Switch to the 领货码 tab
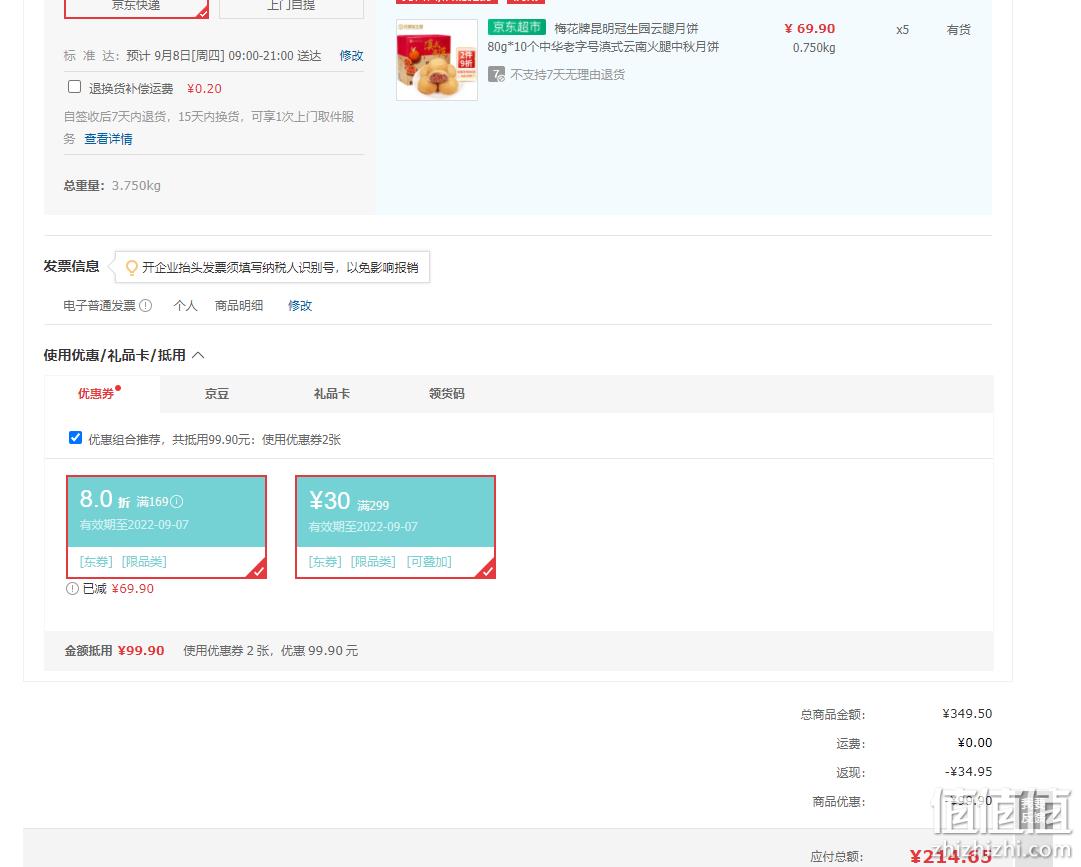 [x=447, y=394]
